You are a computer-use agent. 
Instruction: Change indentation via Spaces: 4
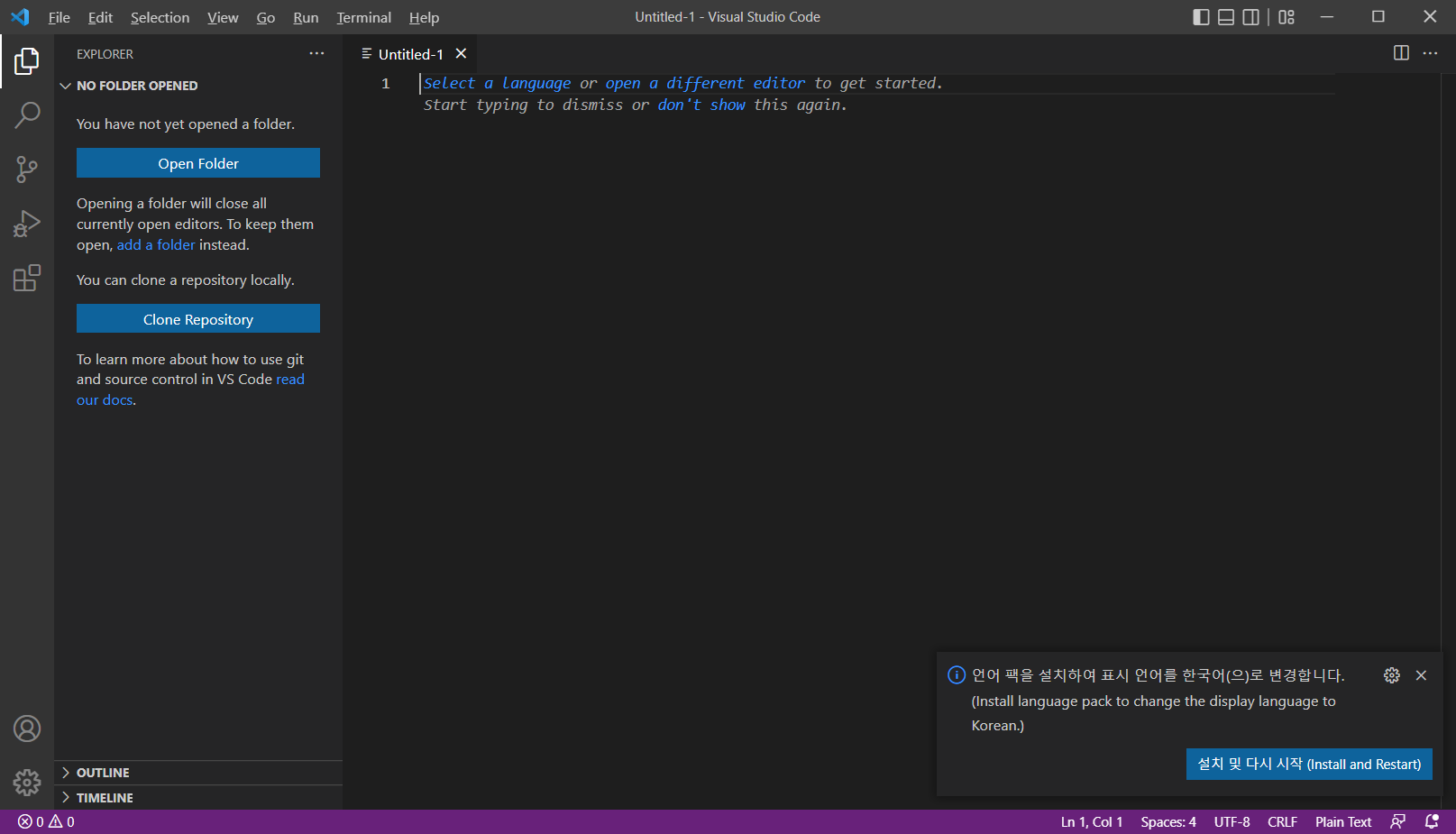pyautogui.click(x=1168, y=822)
